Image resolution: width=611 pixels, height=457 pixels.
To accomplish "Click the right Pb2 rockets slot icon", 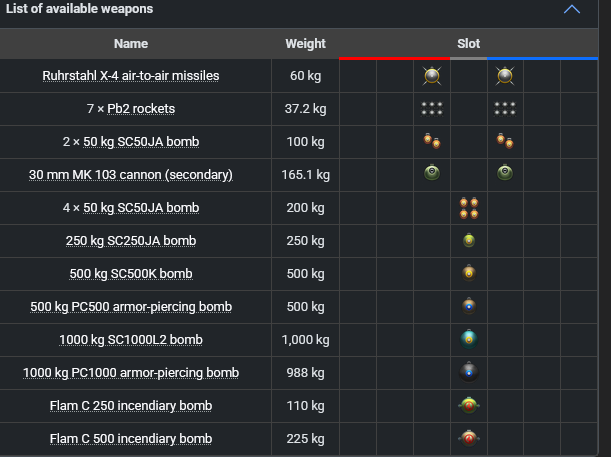I will pyautogui.click(x=505, y=108).
